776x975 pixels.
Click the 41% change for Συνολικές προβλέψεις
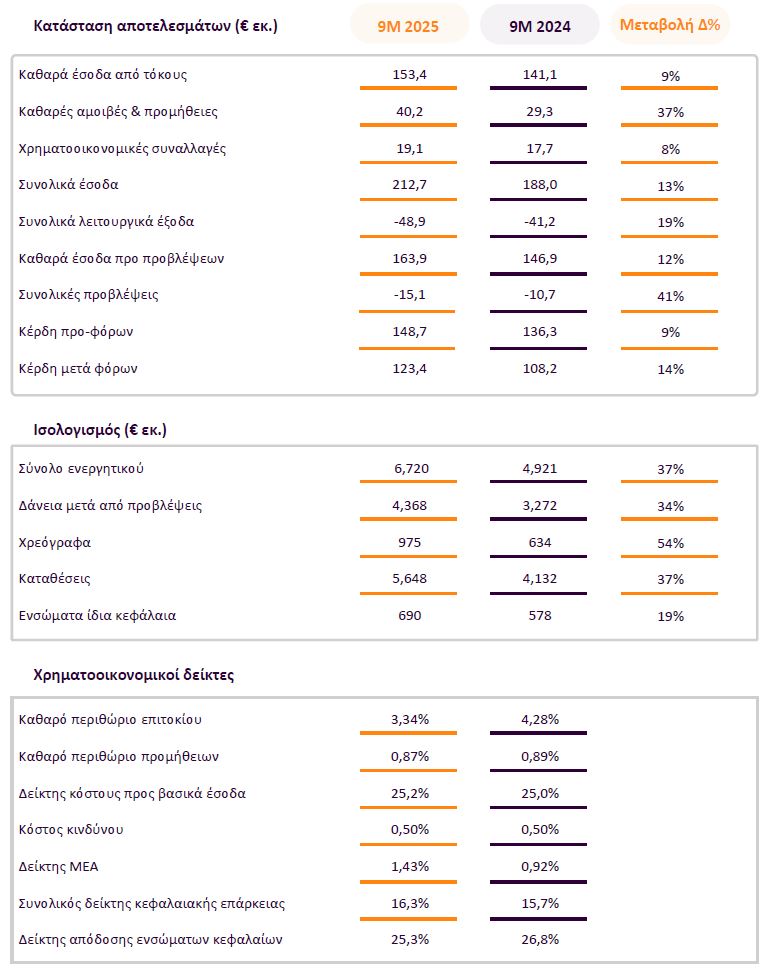pyautogui.click(x=670, y=296)
